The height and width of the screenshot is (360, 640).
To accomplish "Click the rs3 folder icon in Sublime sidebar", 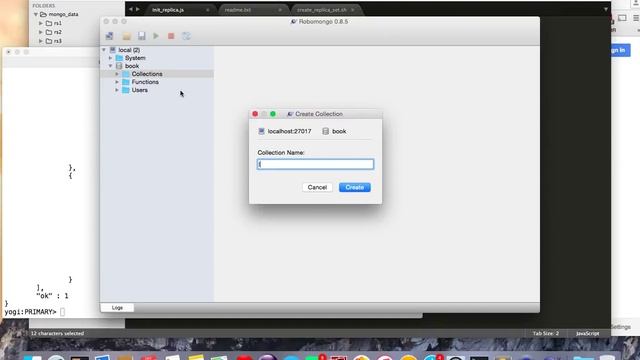I will point(49,41).
